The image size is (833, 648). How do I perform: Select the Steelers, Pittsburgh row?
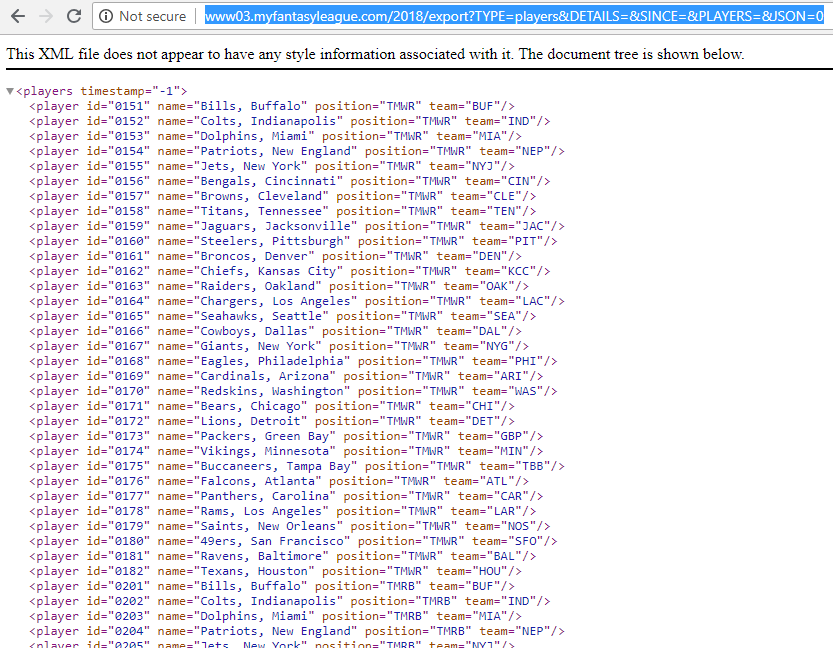(293, 241)
